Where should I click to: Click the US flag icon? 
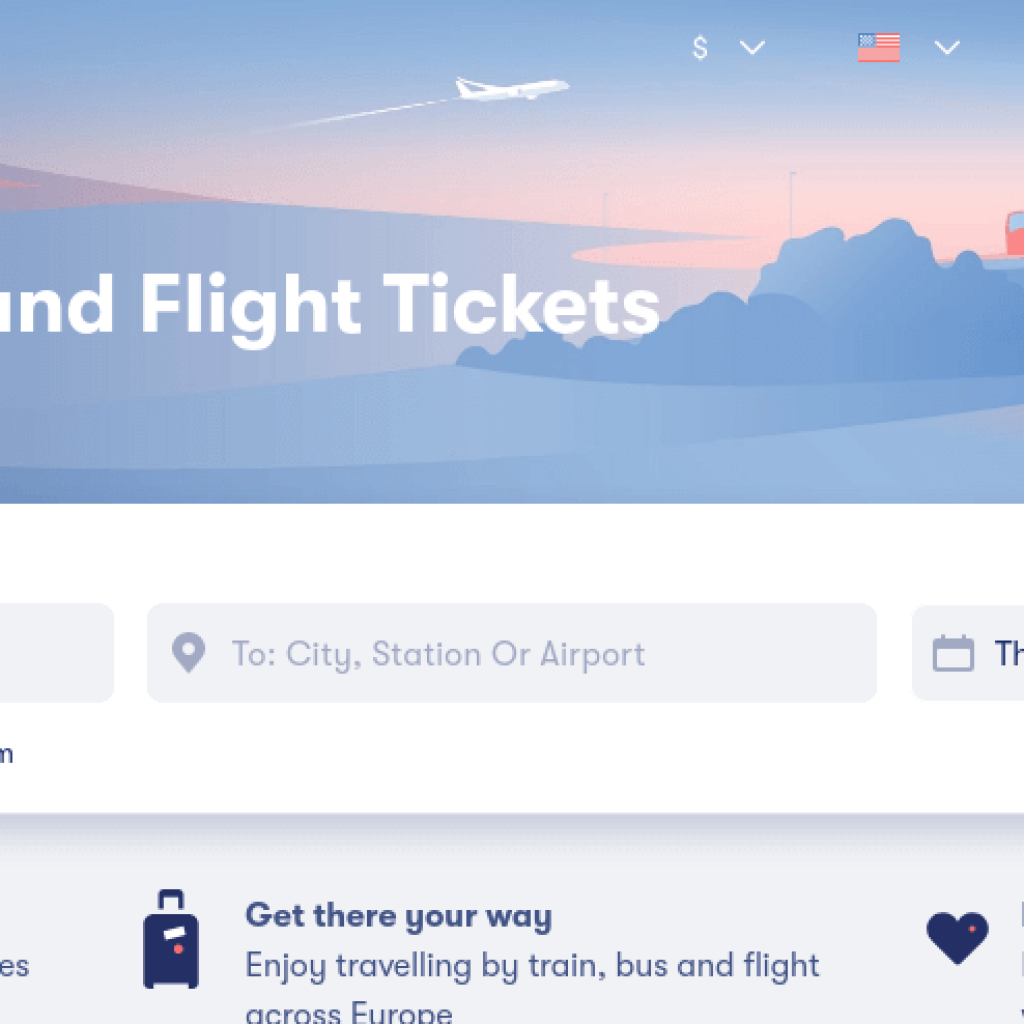point(879,47)
